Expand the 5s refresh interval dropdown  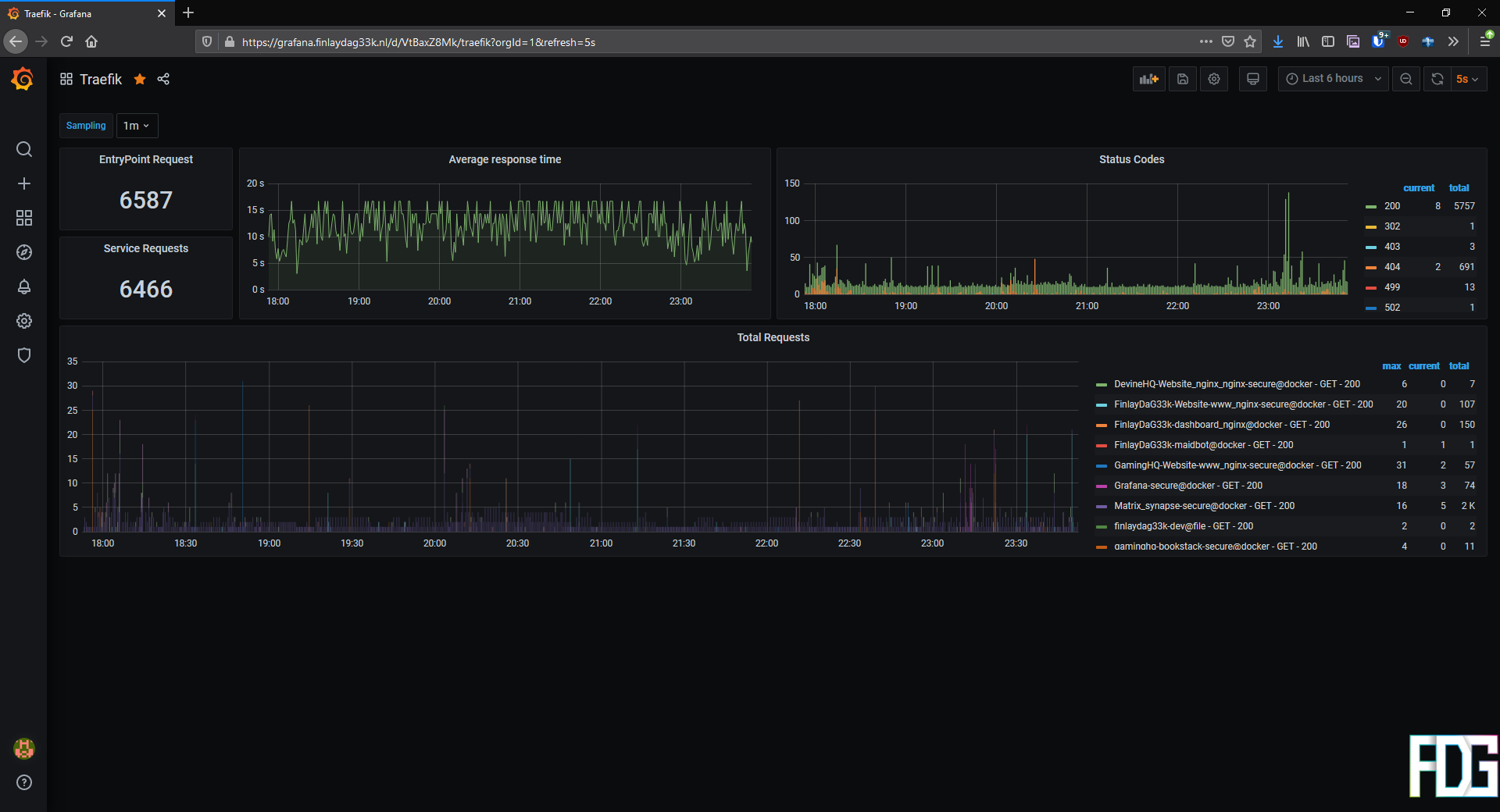tap(1467, 79)
